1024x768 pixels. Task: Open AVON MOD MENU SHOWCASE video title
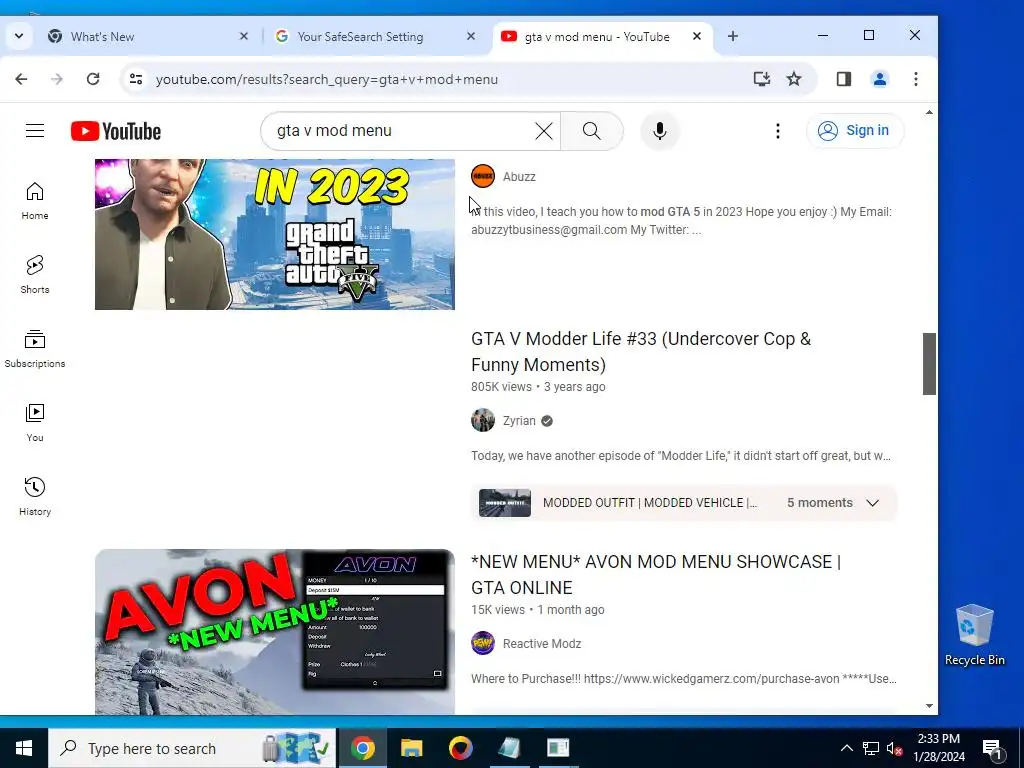pos(656,575)
